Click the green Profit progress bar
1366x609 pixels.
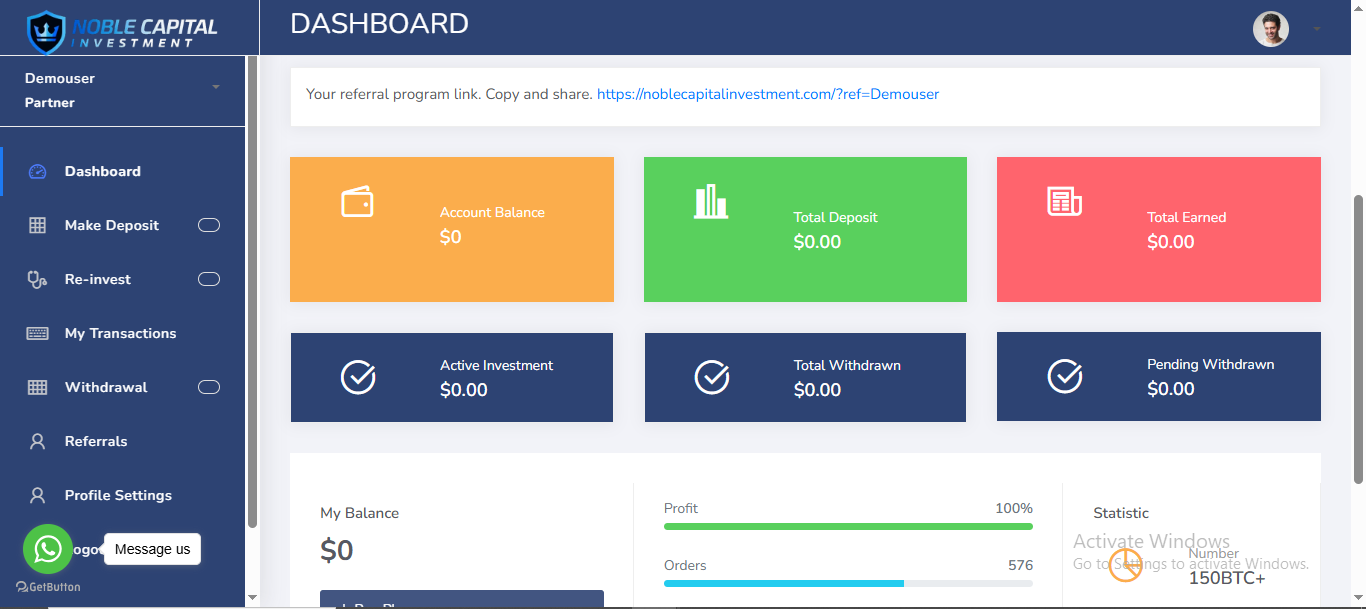click(x=848, y=526)
